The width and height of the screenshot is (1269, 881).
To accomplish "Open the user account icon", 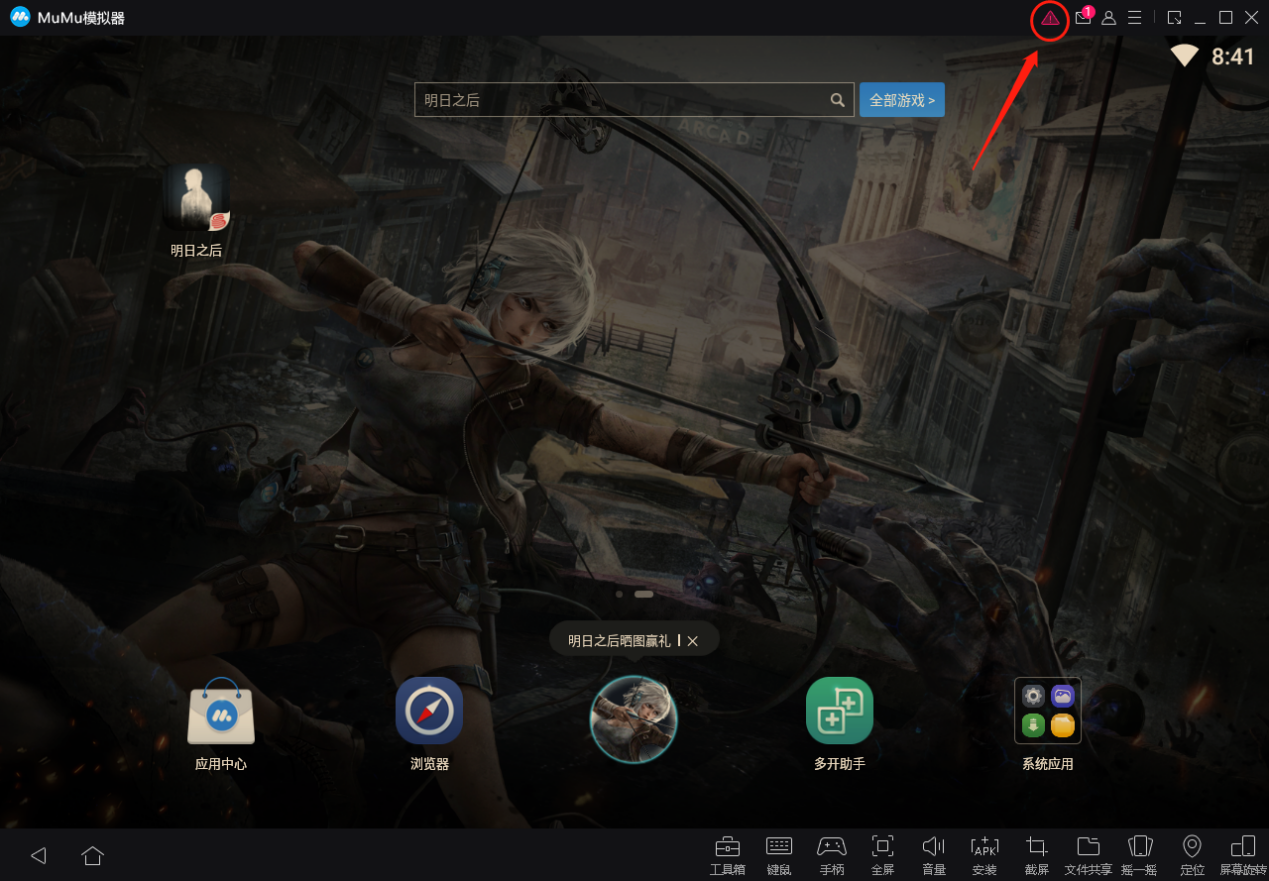I will click(1109, 18).
